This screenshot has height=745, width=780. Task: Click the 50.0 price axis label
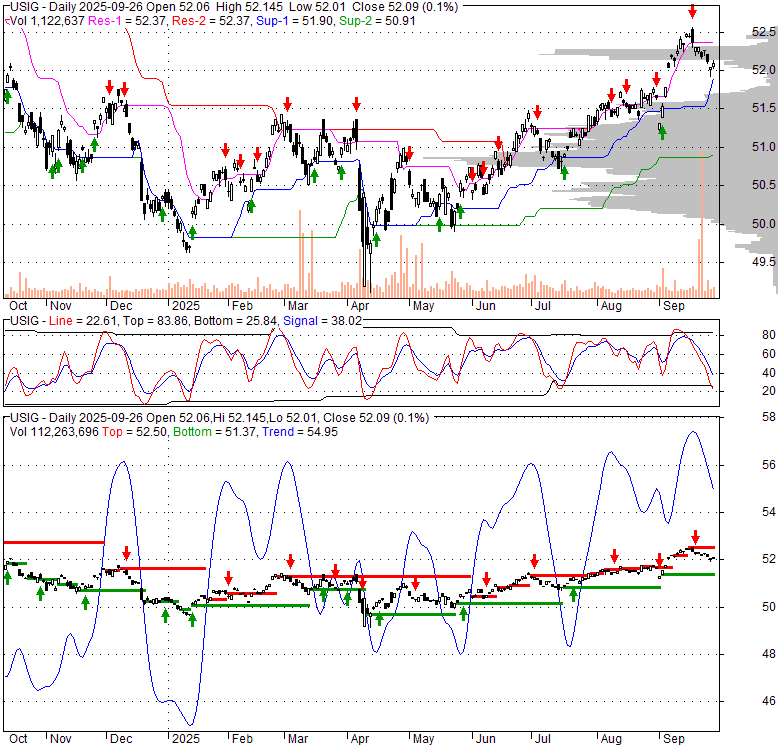coord(763,223)
